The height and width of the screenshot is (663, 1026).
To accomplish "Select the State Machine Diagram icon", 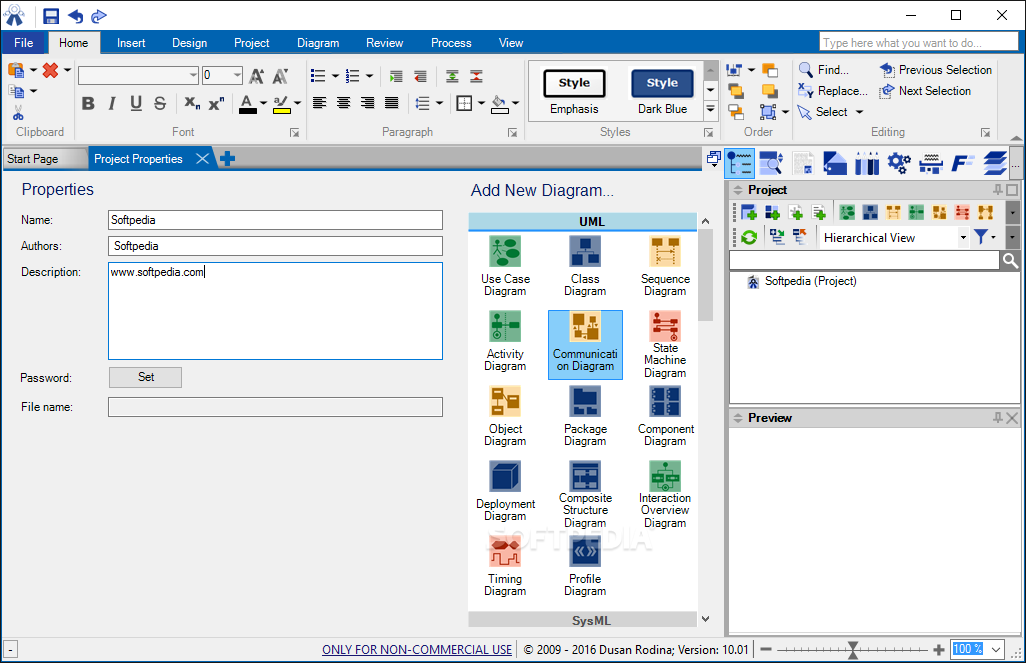I will (x=665, y=326).
